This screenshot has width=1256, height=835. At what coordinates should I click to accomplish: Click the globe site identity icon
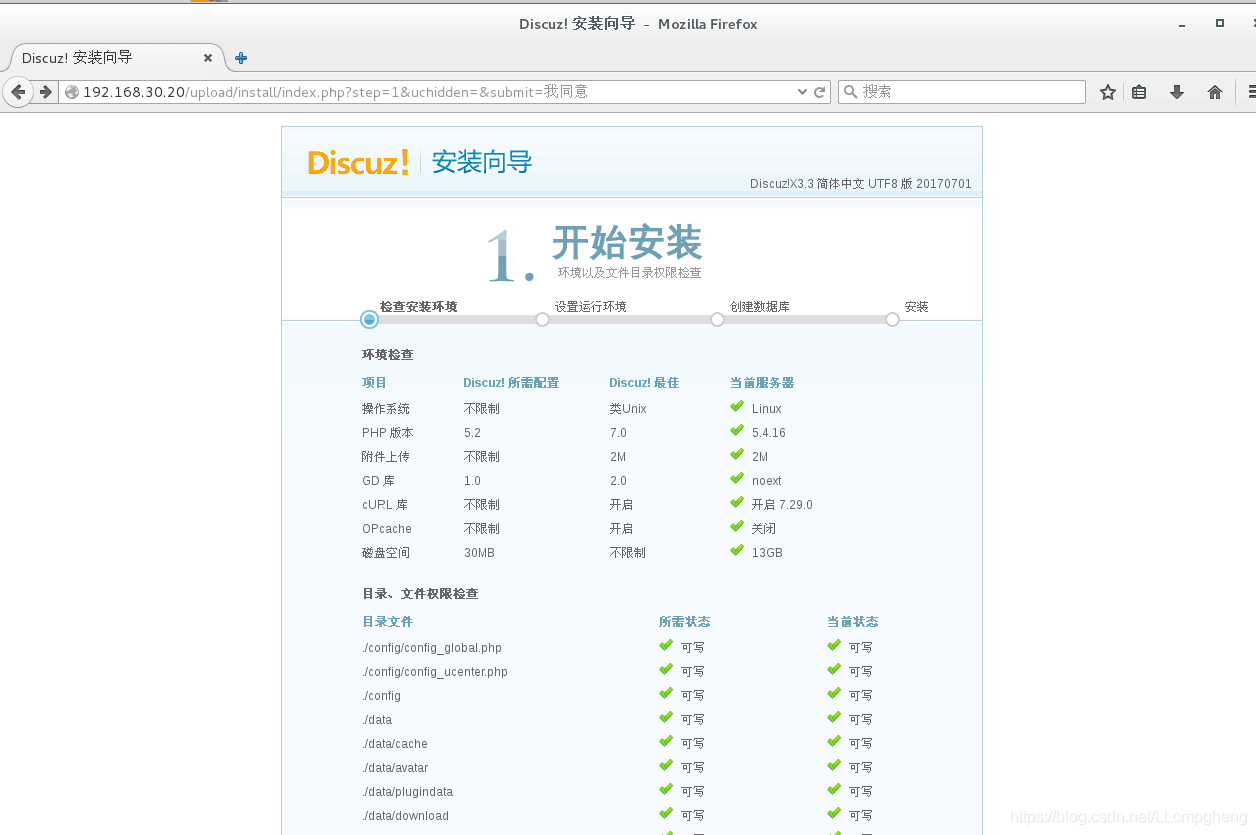point(72,92)
